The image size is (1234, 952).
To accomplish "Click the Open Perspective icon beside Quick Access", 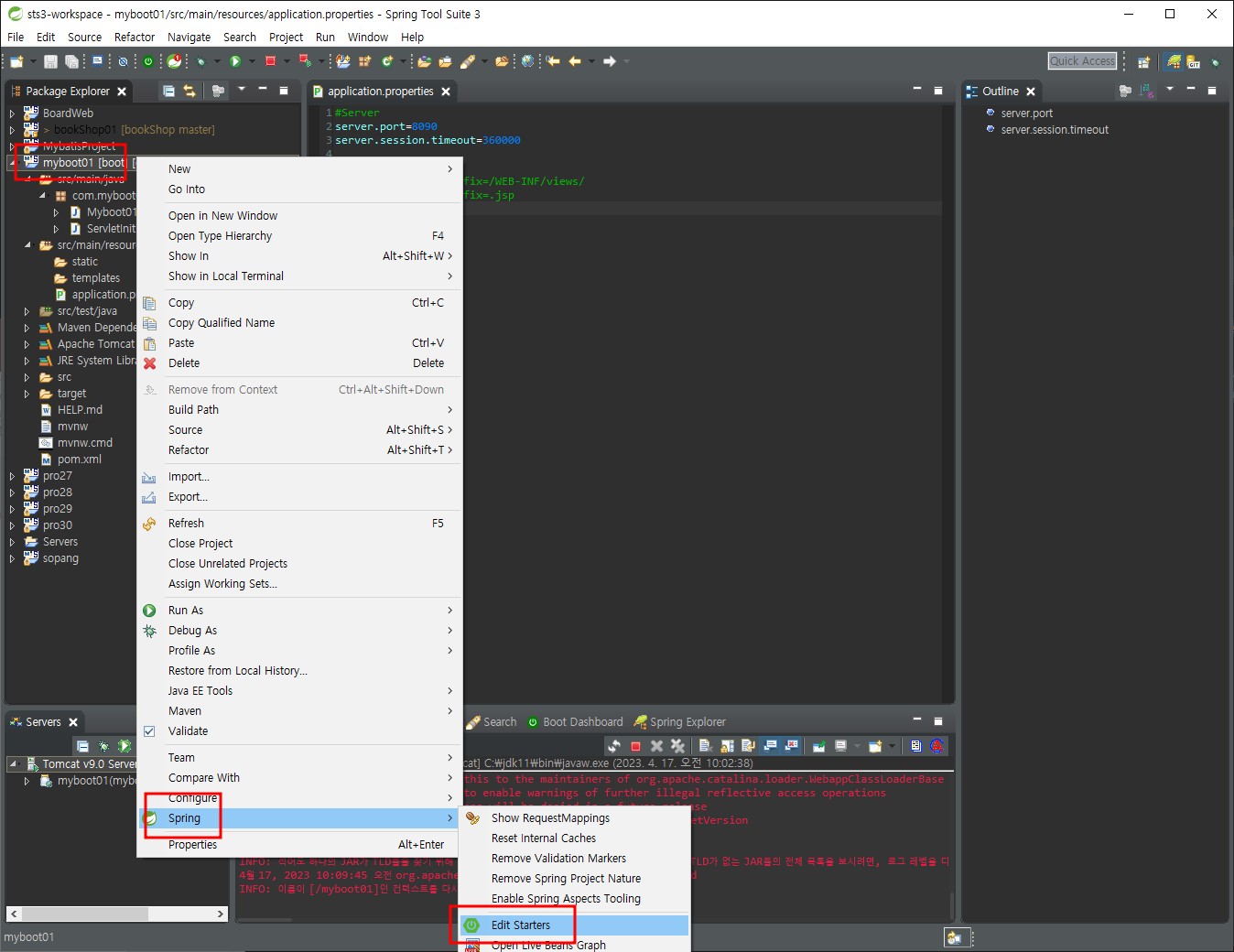I will click(1143, 61).
